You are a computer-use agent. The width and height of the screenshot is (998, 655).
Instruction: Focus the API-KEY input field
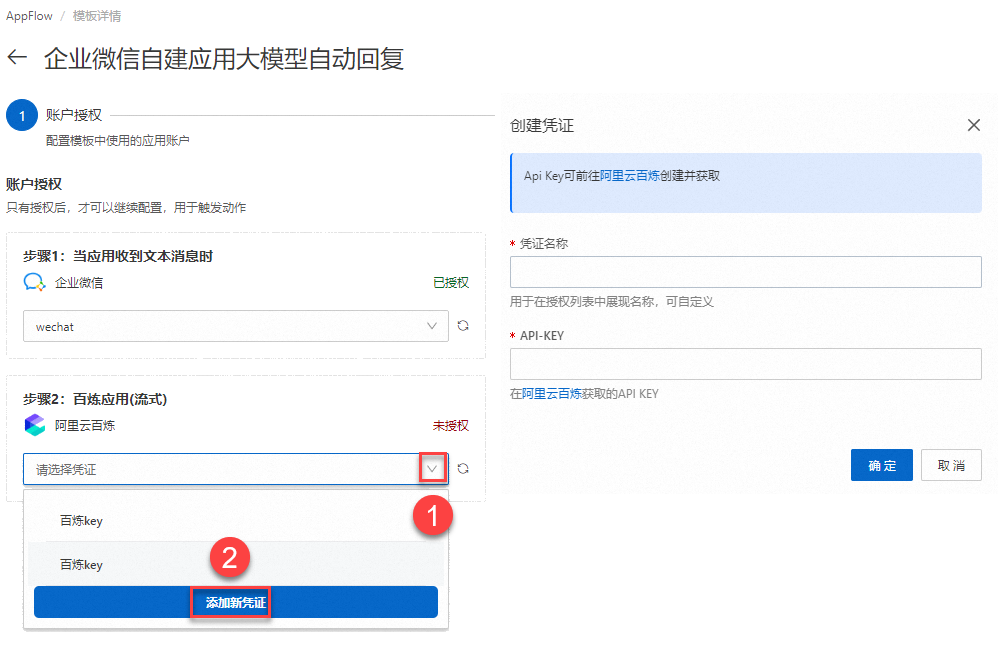coord(745,363)
